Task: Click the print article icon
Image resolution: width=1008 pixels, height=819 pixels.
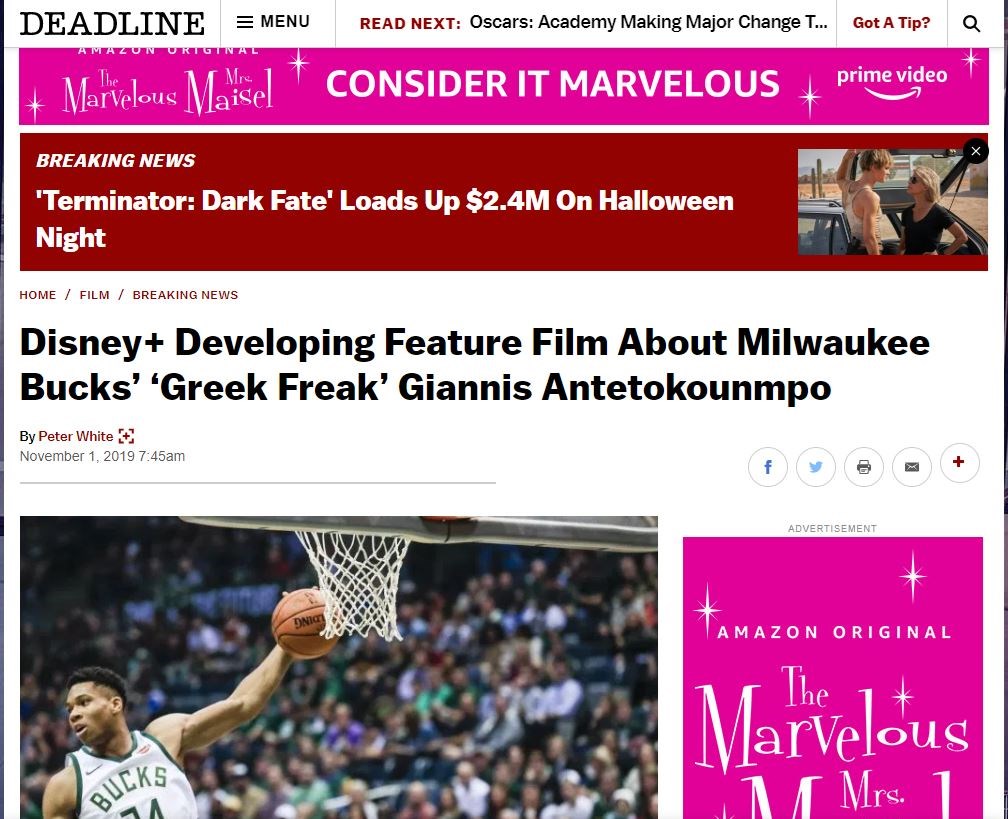Action: pos(864,467)
